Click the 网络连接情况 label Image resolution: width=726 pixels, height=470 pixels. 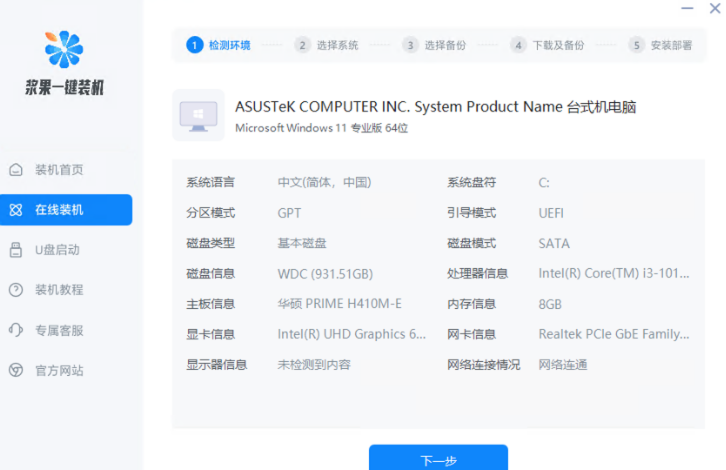[483, 364]
